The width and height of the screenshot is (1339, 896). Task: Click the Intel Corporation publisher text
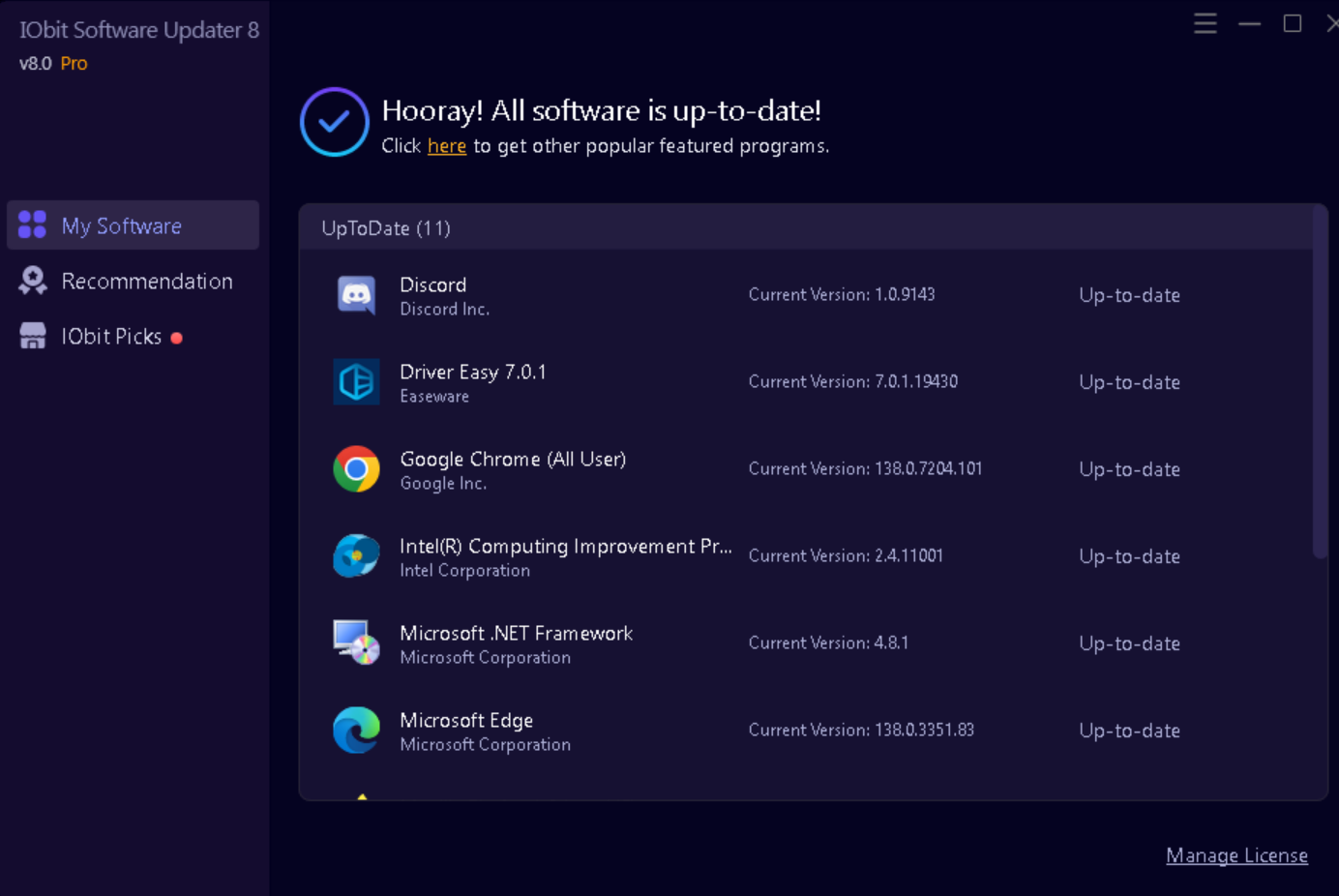coord(464,570)
